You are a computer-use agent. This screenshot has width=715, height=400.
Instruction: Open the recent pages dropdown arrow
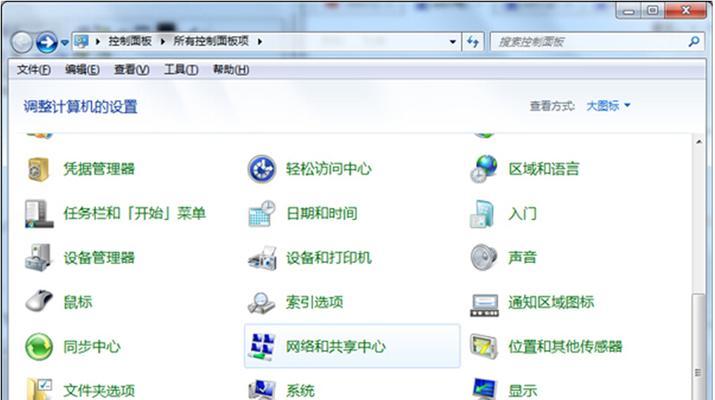(65, 42)
